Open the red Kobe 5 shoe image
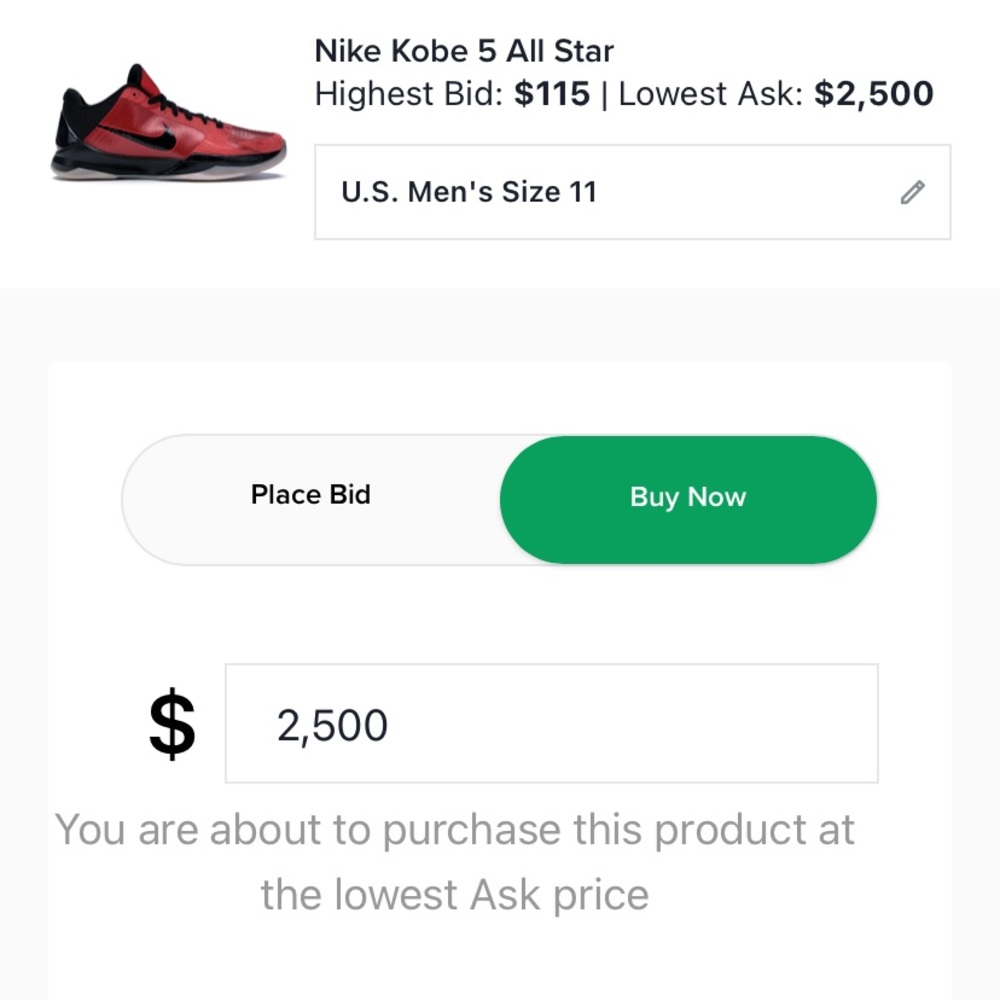 coord(168,124)
